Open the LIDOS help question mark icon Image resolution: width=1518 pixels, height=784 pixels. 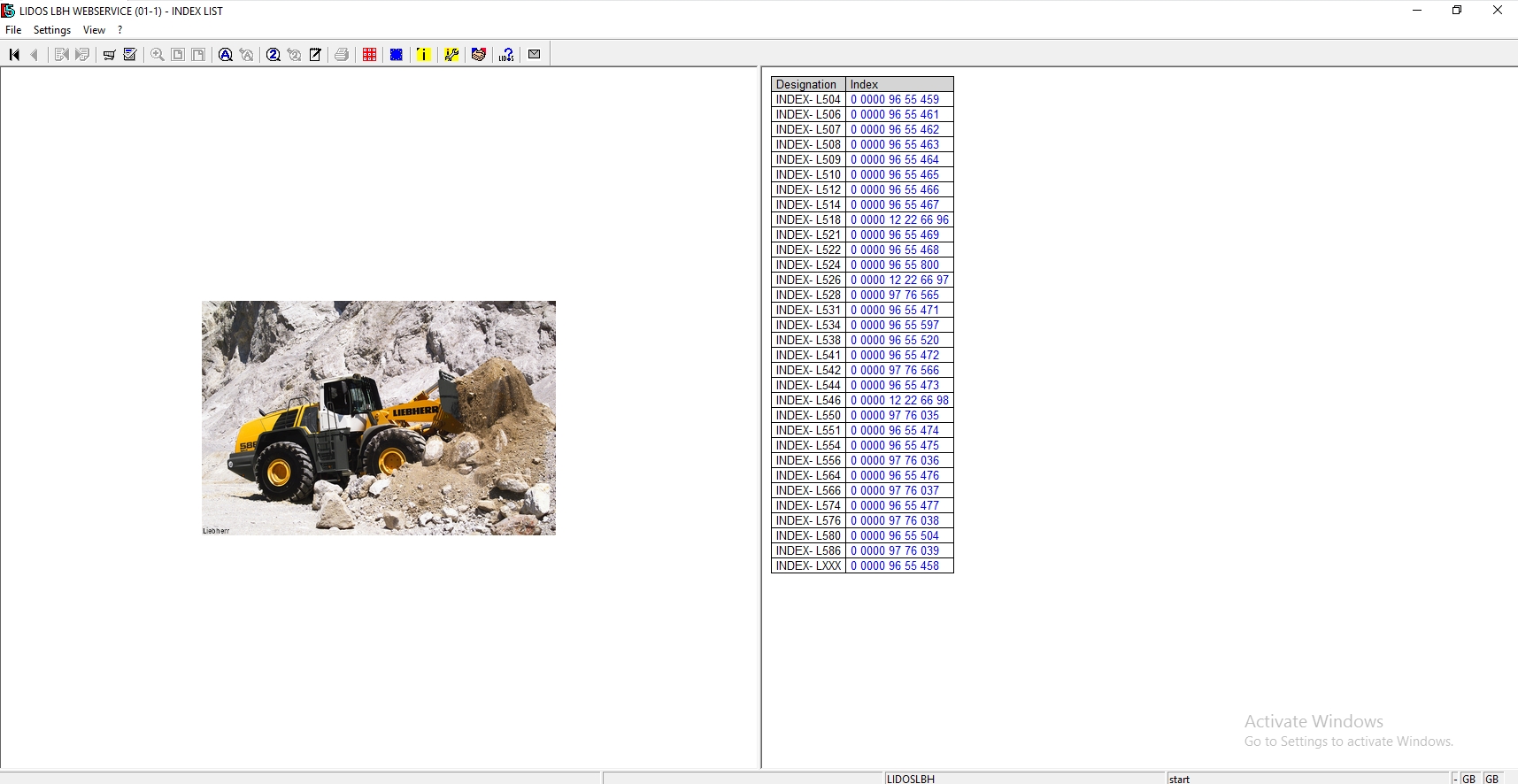click(x=506, y=55)
